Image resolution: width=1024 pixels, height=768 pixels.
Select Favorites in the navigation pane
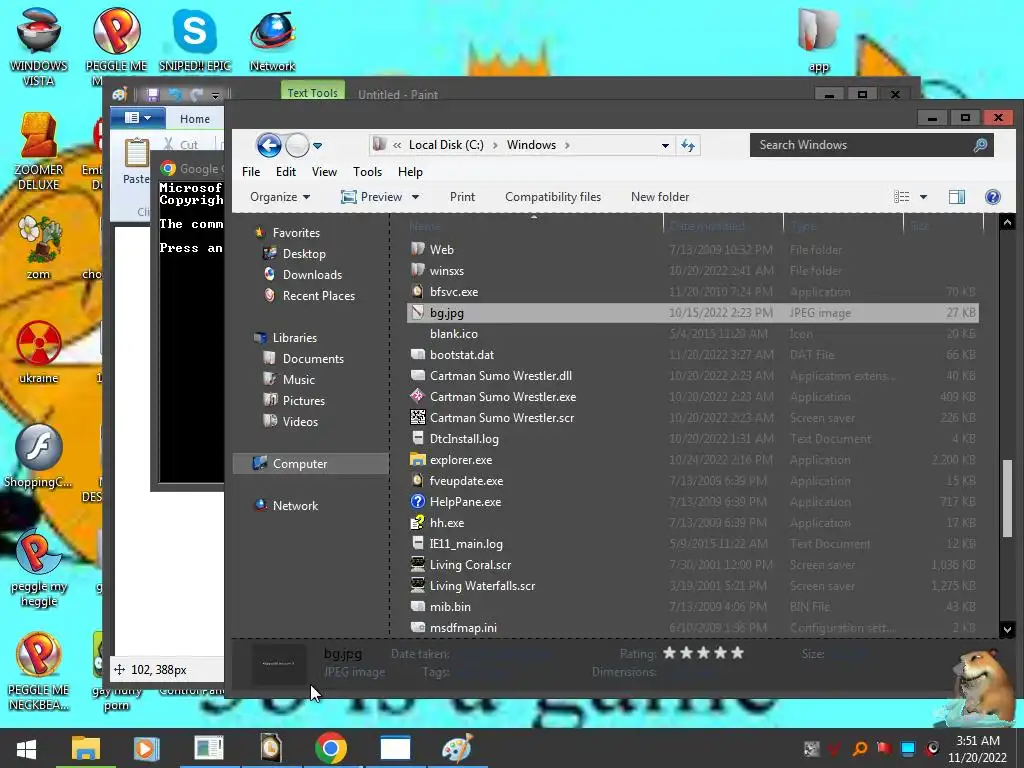(296, 232)
